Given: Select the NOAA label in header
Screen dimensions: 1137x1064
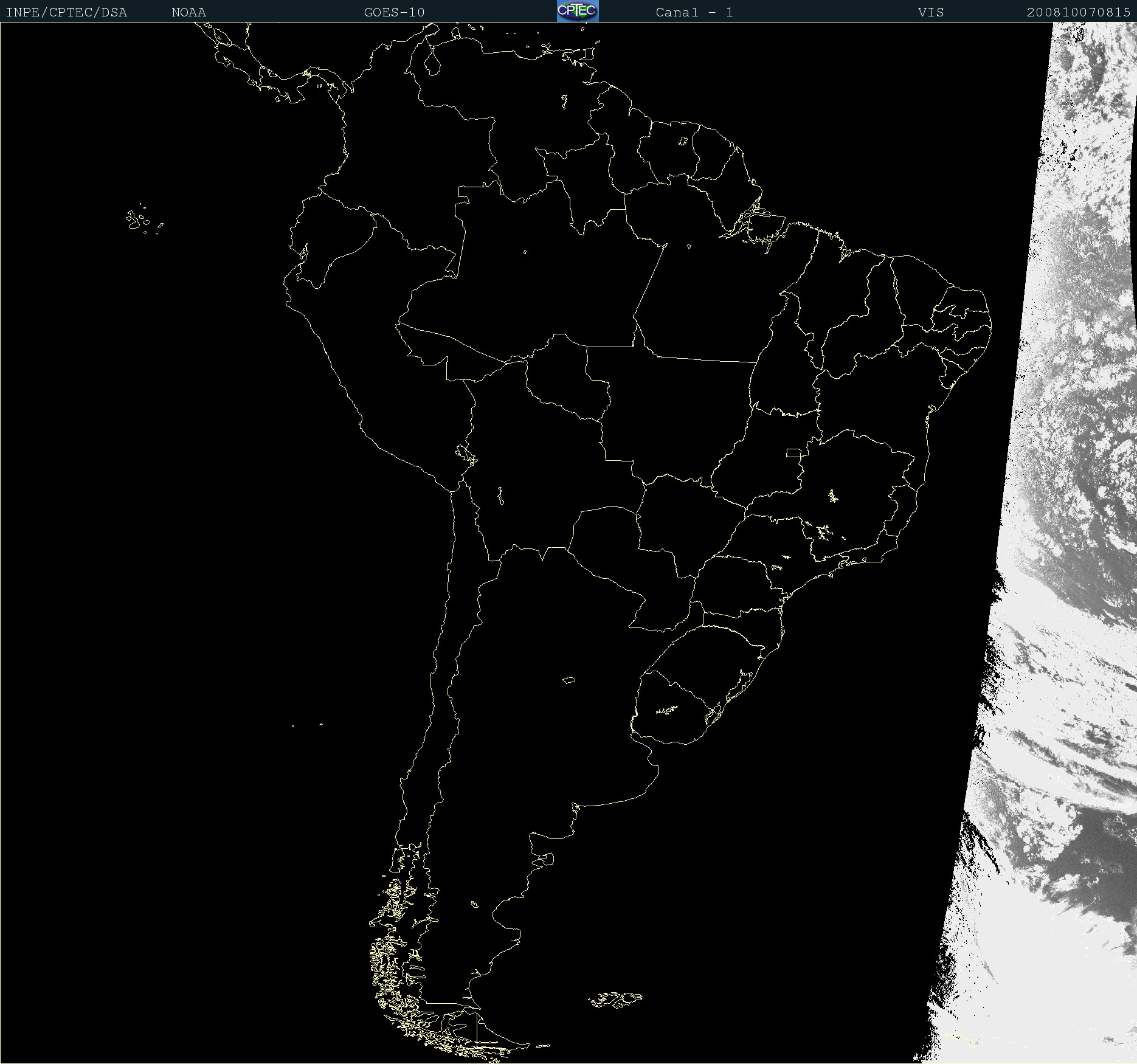Looking at the screenshot, I should 188,12.
